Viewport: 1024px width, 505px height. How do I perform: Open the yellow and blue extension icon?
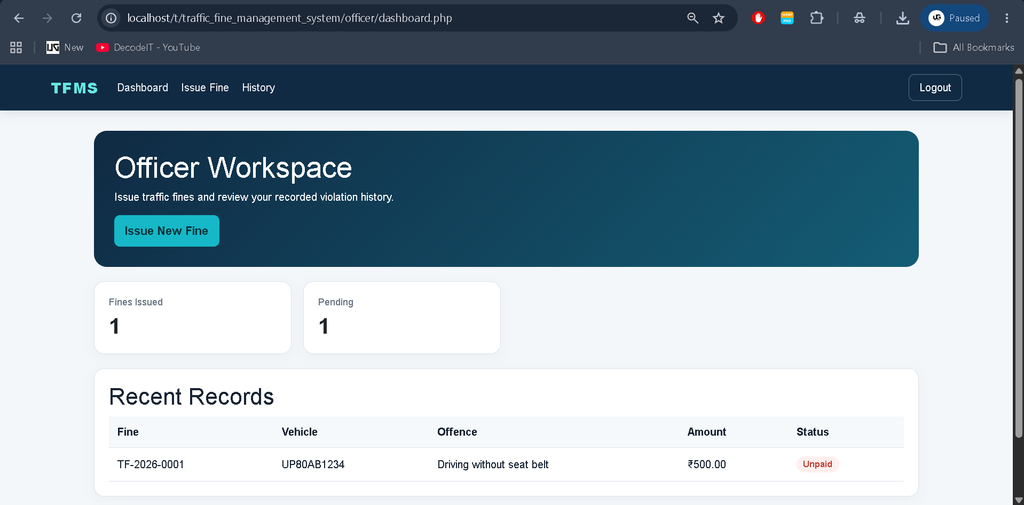pyautogui.click(x=787, y=18)
